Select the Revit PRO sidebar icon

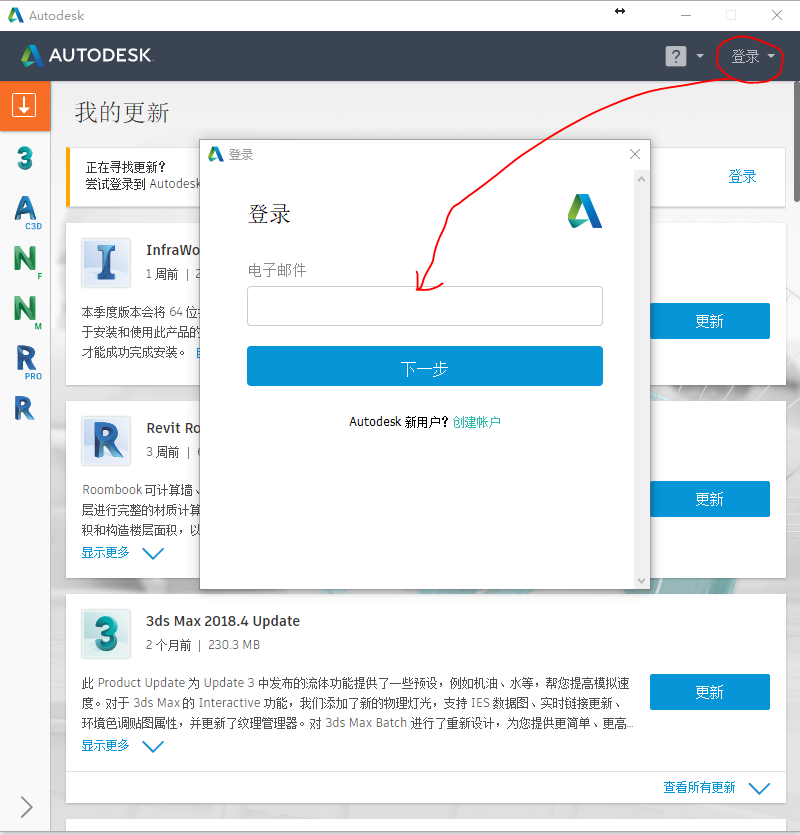pos(28,362)
